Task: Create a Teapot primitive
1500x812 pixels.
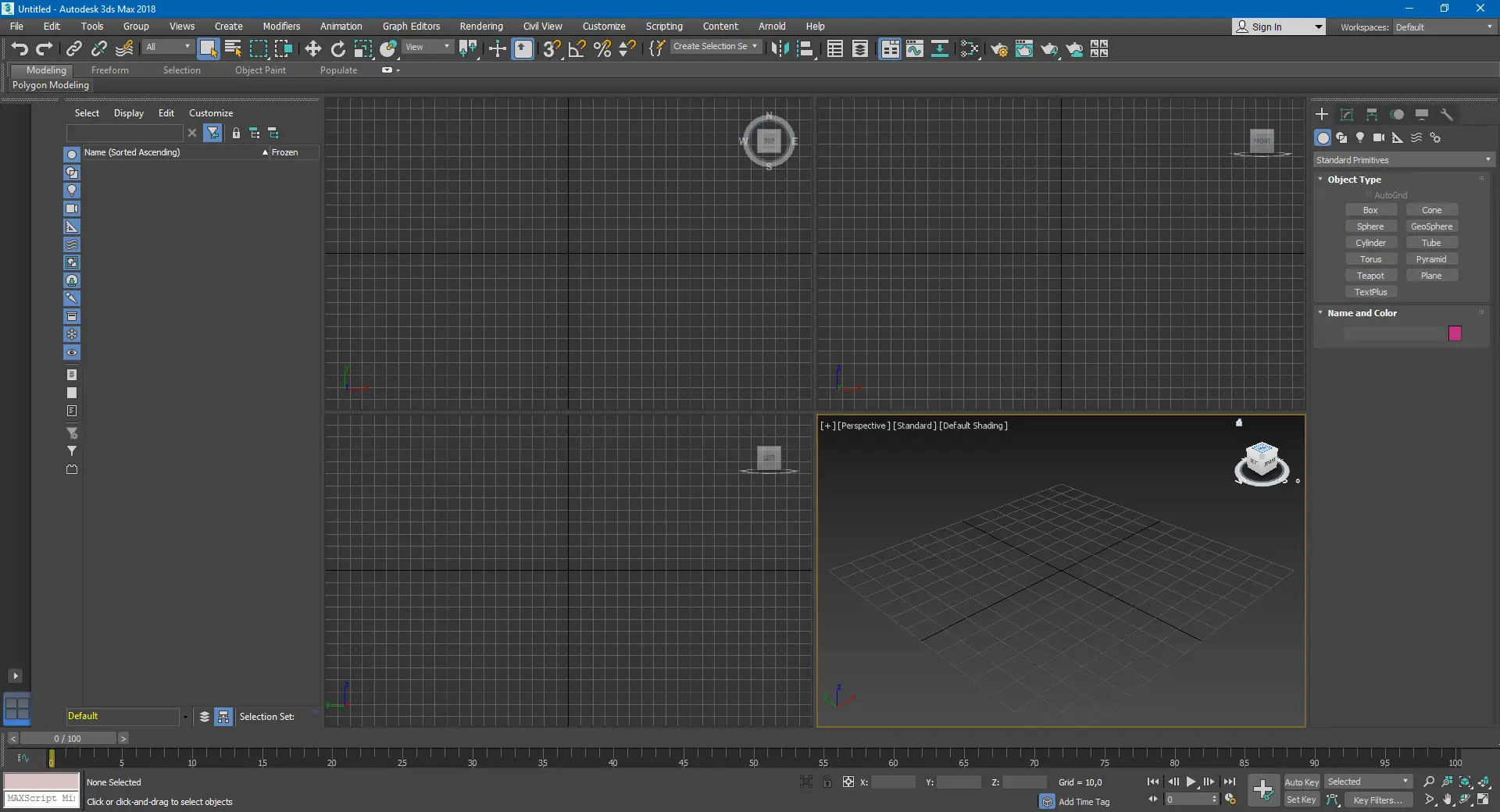Action: coord(1370,276)
